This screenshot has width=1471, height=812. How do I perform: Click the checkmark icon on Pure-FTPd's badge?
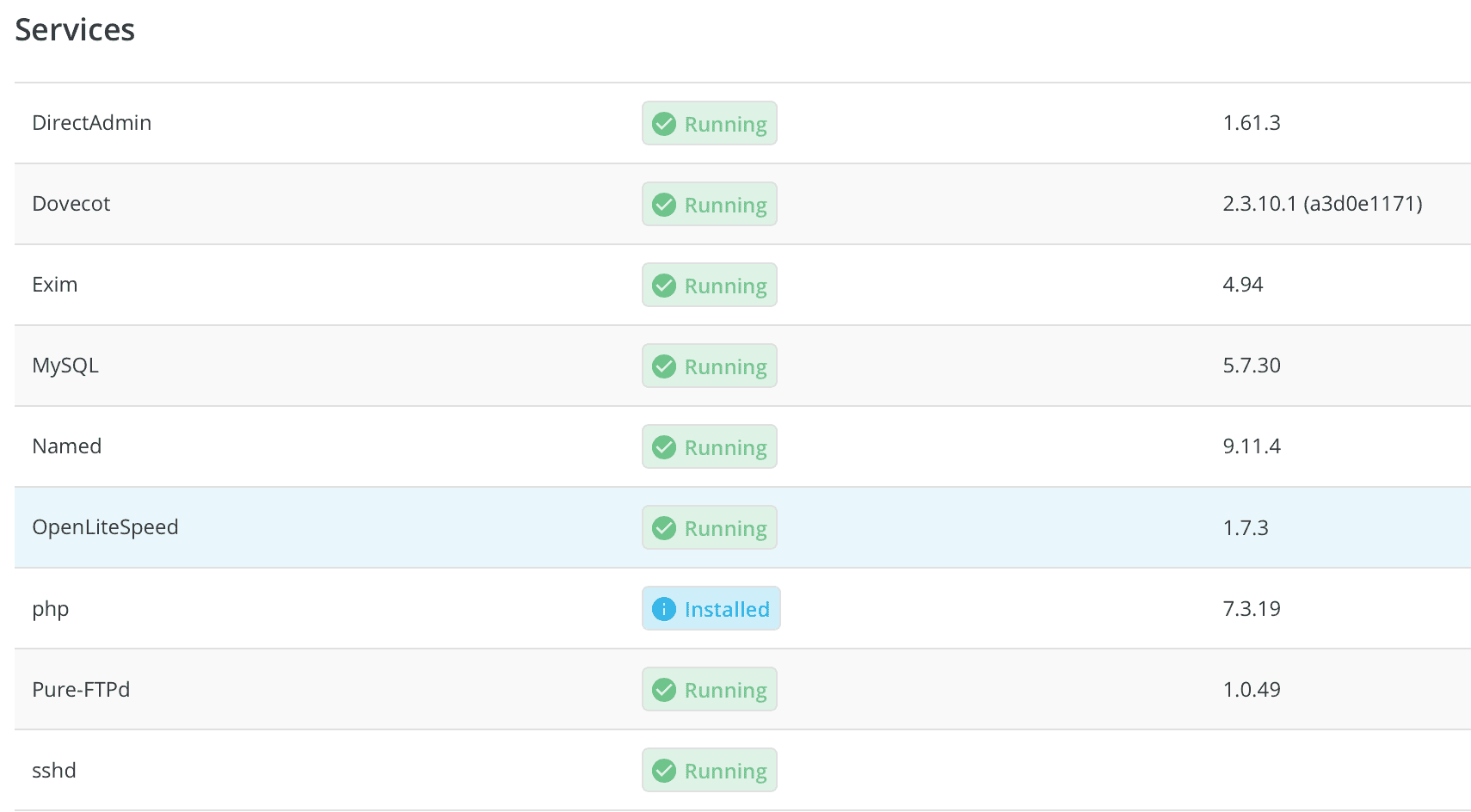pyautogui.click(x=663, y=689)
